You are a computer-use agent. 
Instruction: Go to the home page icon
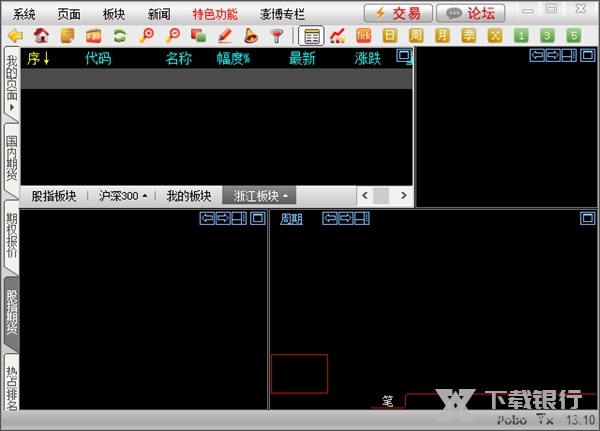[x=41, y=36]
